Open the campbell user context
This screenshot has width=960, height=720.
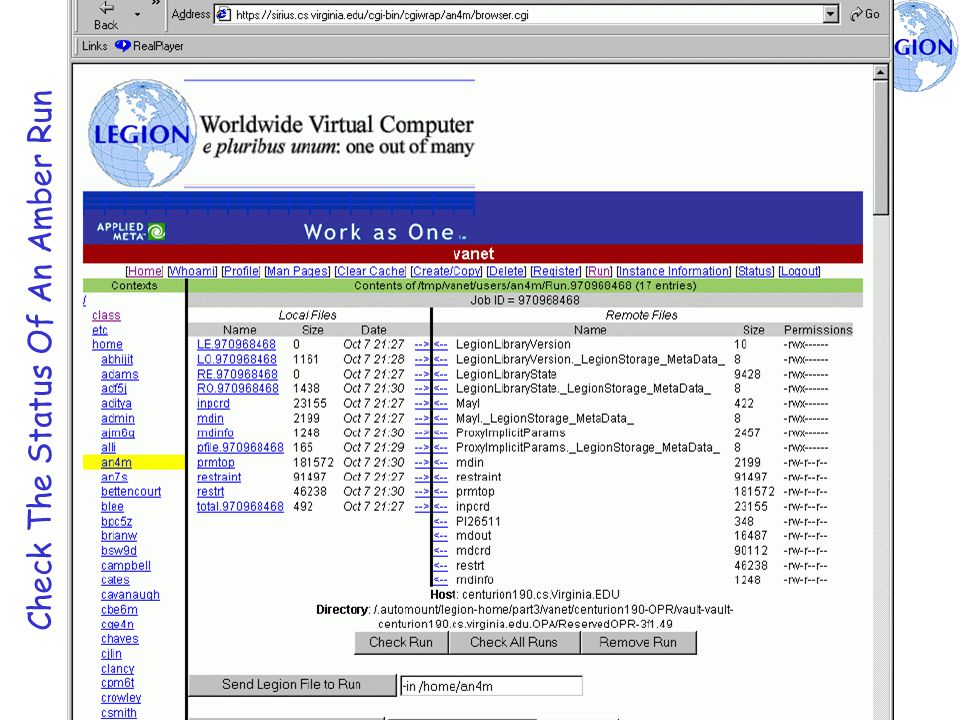[x=126, y=566]
